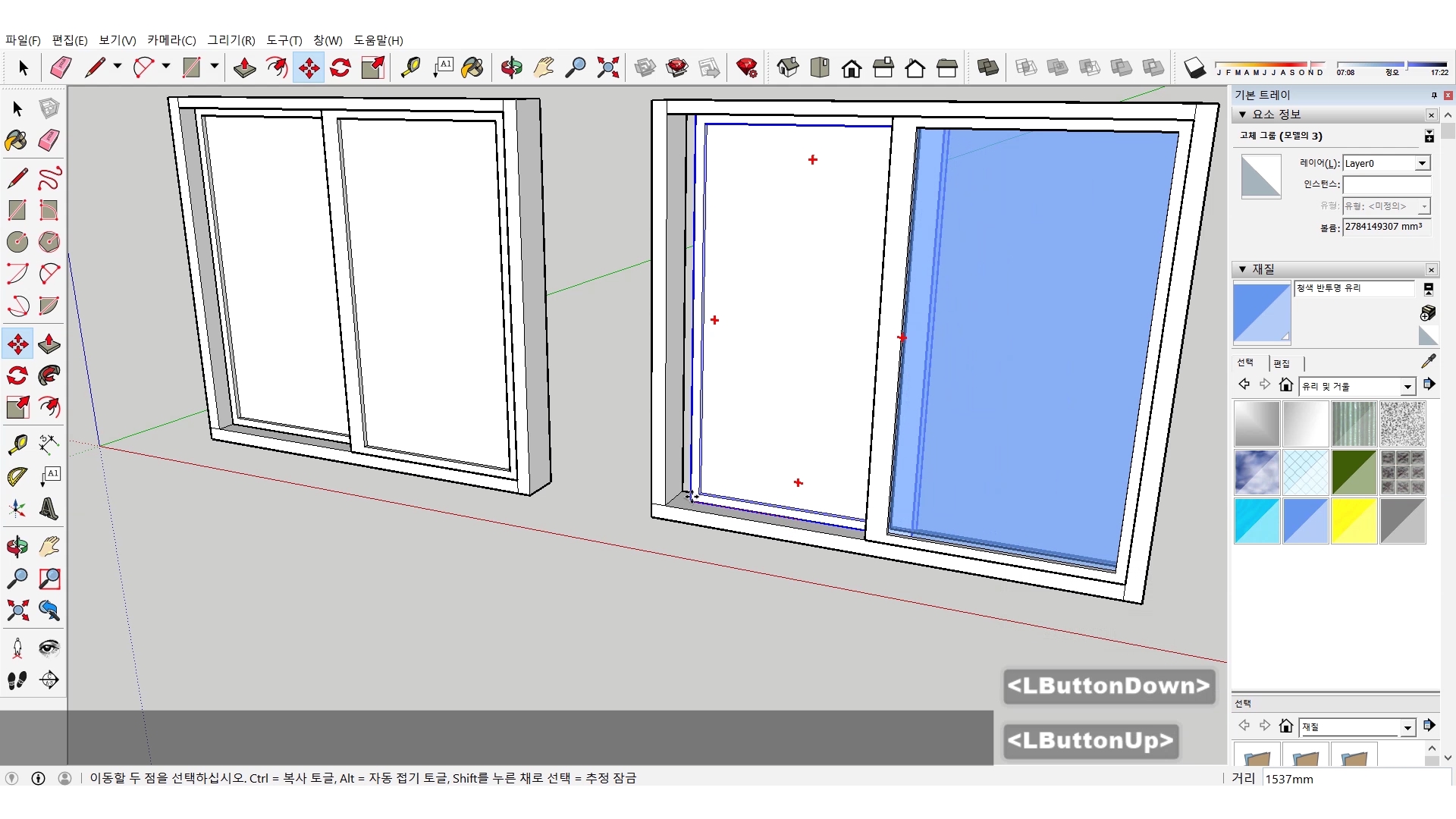The width and height of the screenshot is (1456, 819).
Task: Open the Layer0 layer dropdown
Action: click(x=1422, y=164)
